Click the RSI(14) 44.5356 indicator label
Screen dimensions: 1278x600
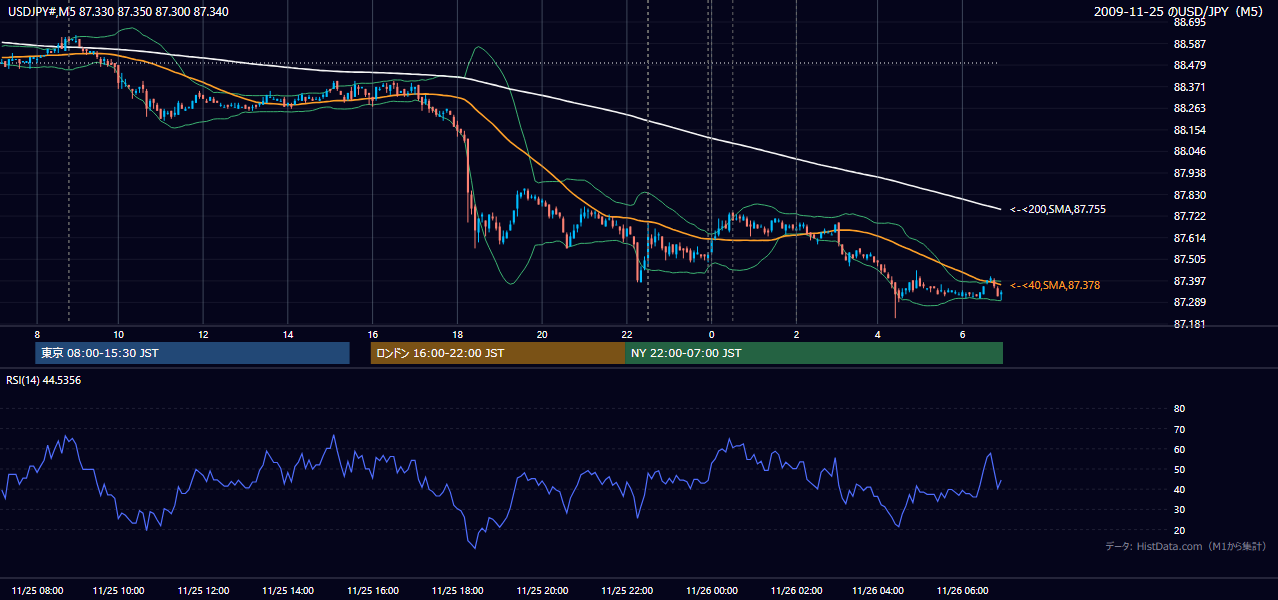tap(43, 380)
